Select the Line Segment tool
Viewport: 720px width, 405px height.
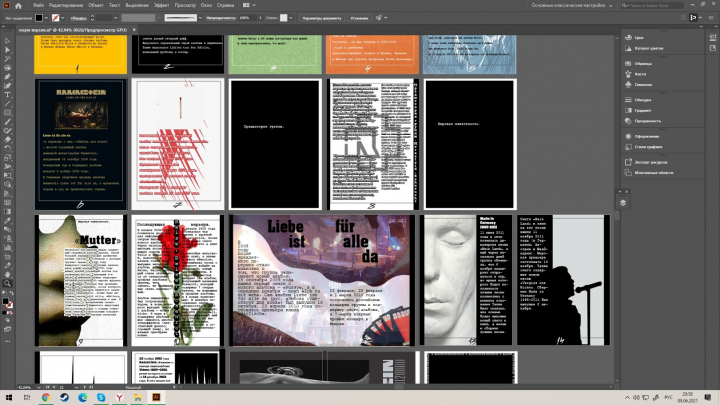pos(7,104)
